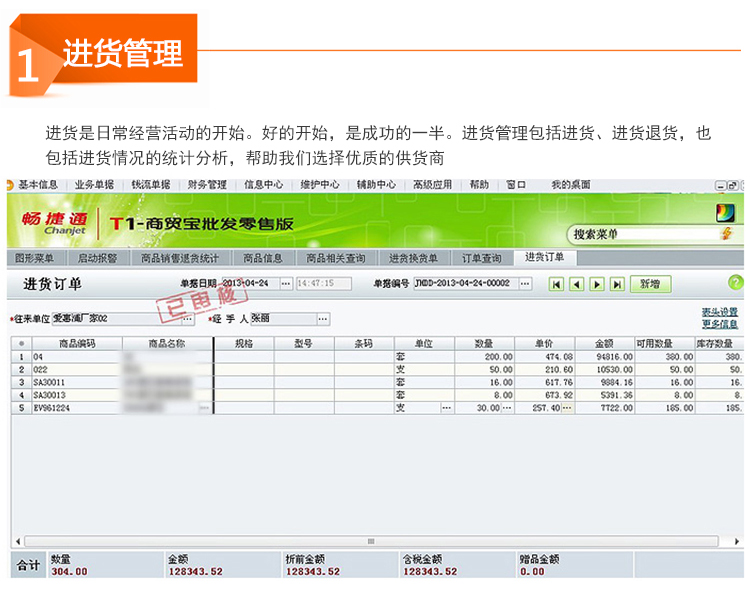Go to next record arrow icon
Screen dimensions: 750x612
pyautogui.click(x=597, y=284)
